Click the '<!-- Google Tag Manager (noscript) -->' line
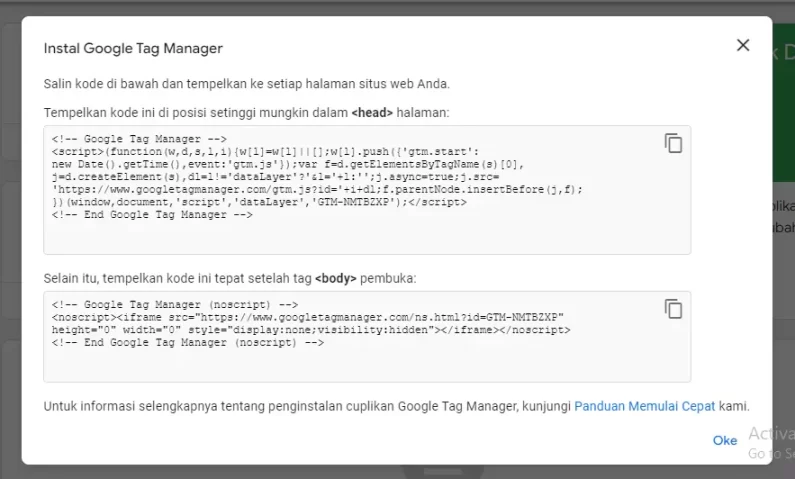795x479 pixels. pyautogui.click(x=175, y=305)
